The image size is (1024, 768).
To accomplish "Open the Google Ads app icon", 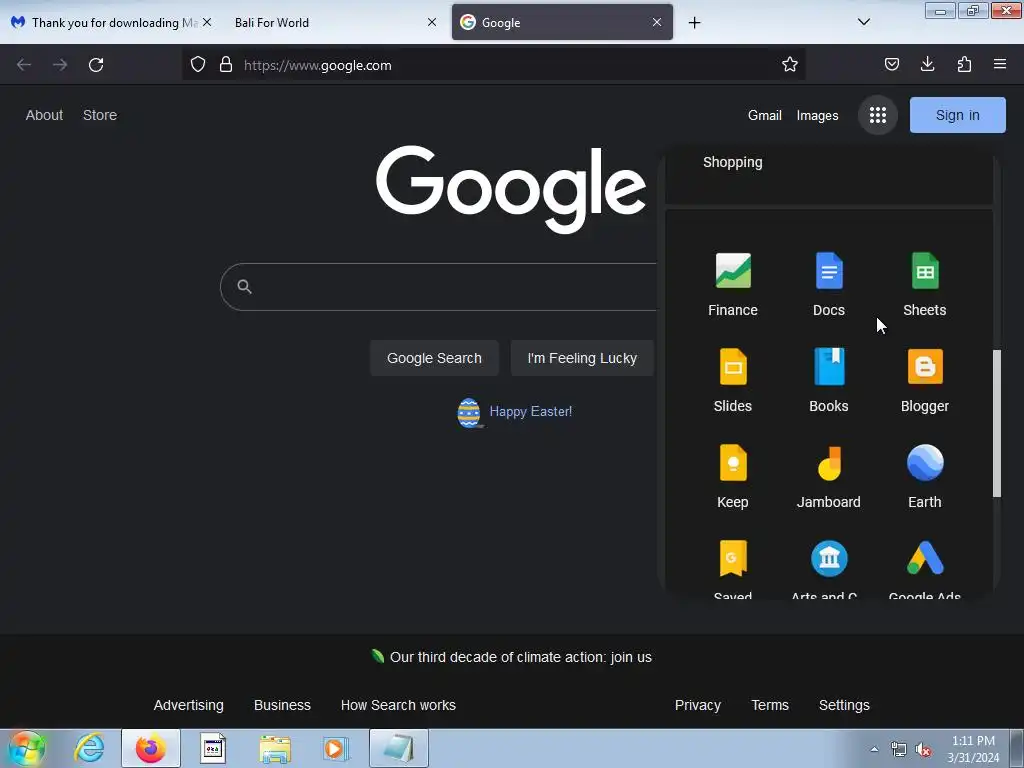I will click(x=925, y=558).
